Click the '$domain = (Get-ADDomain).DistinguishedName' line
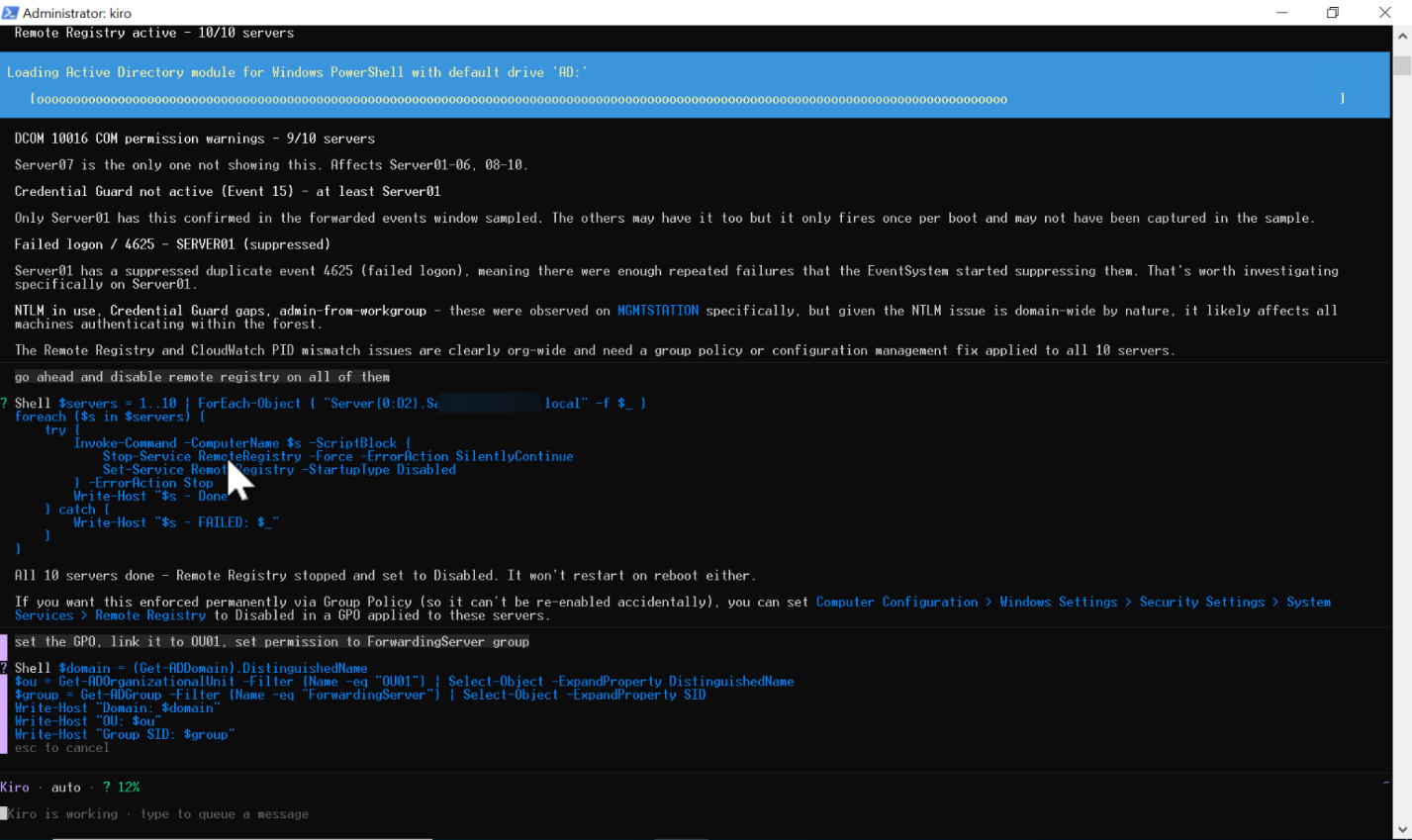The image size is (1412, 840). (213, 669)
